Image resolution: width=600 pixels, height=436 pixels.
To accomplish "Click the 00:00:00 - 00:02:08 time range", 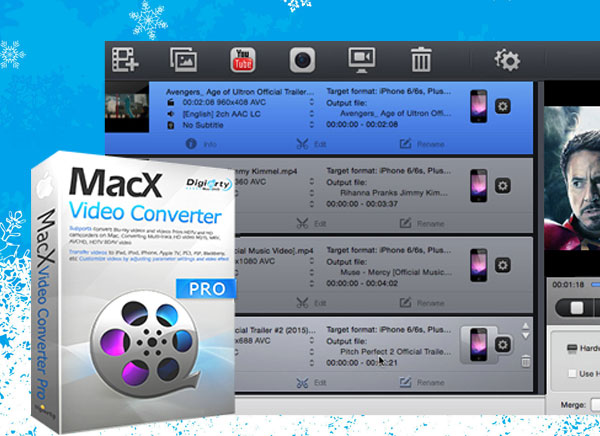I will [362, 124].
